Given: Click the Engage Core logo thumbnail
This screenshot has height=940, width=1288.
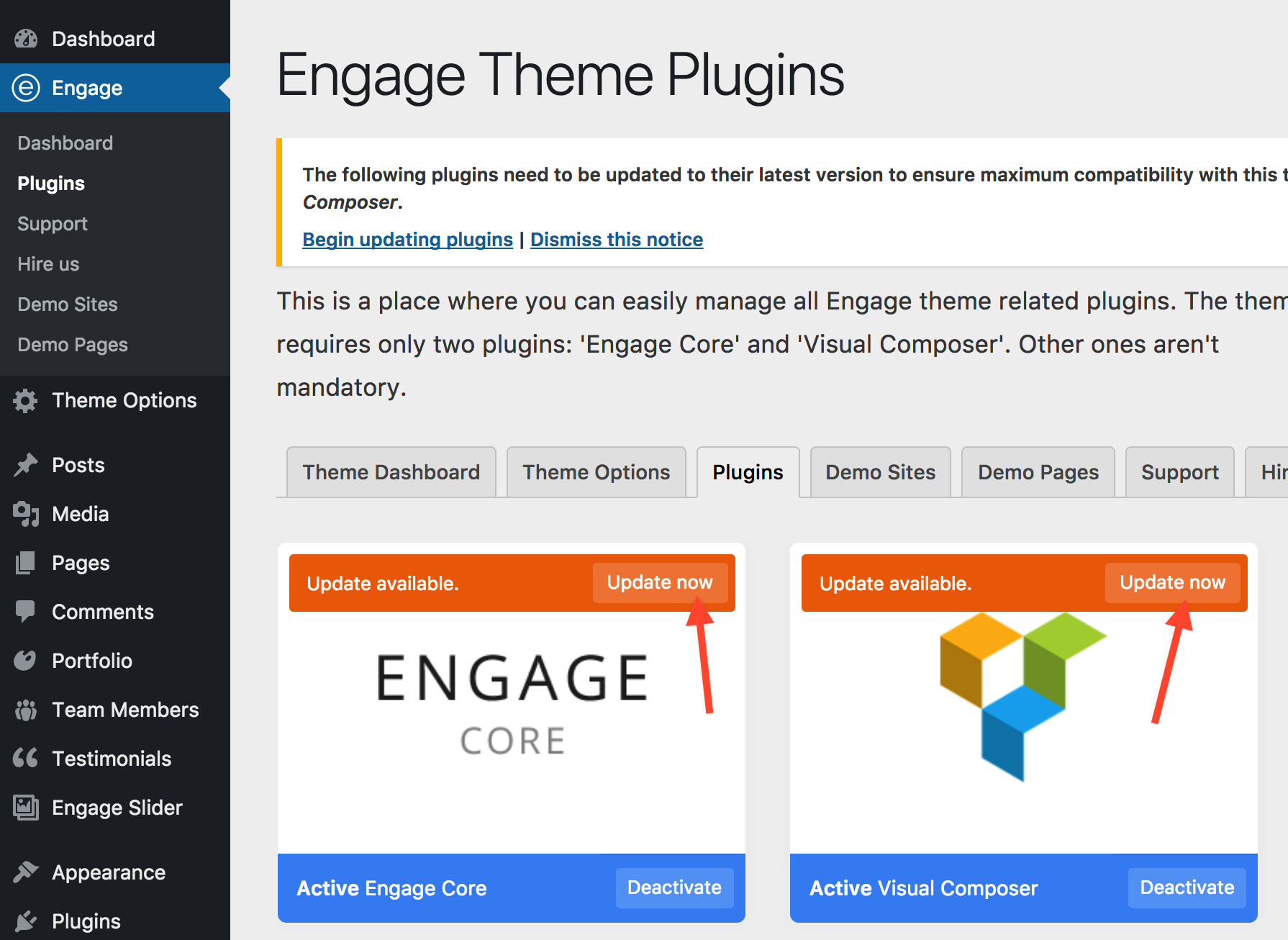Looking at the screenshot, I should coord(512,705).
